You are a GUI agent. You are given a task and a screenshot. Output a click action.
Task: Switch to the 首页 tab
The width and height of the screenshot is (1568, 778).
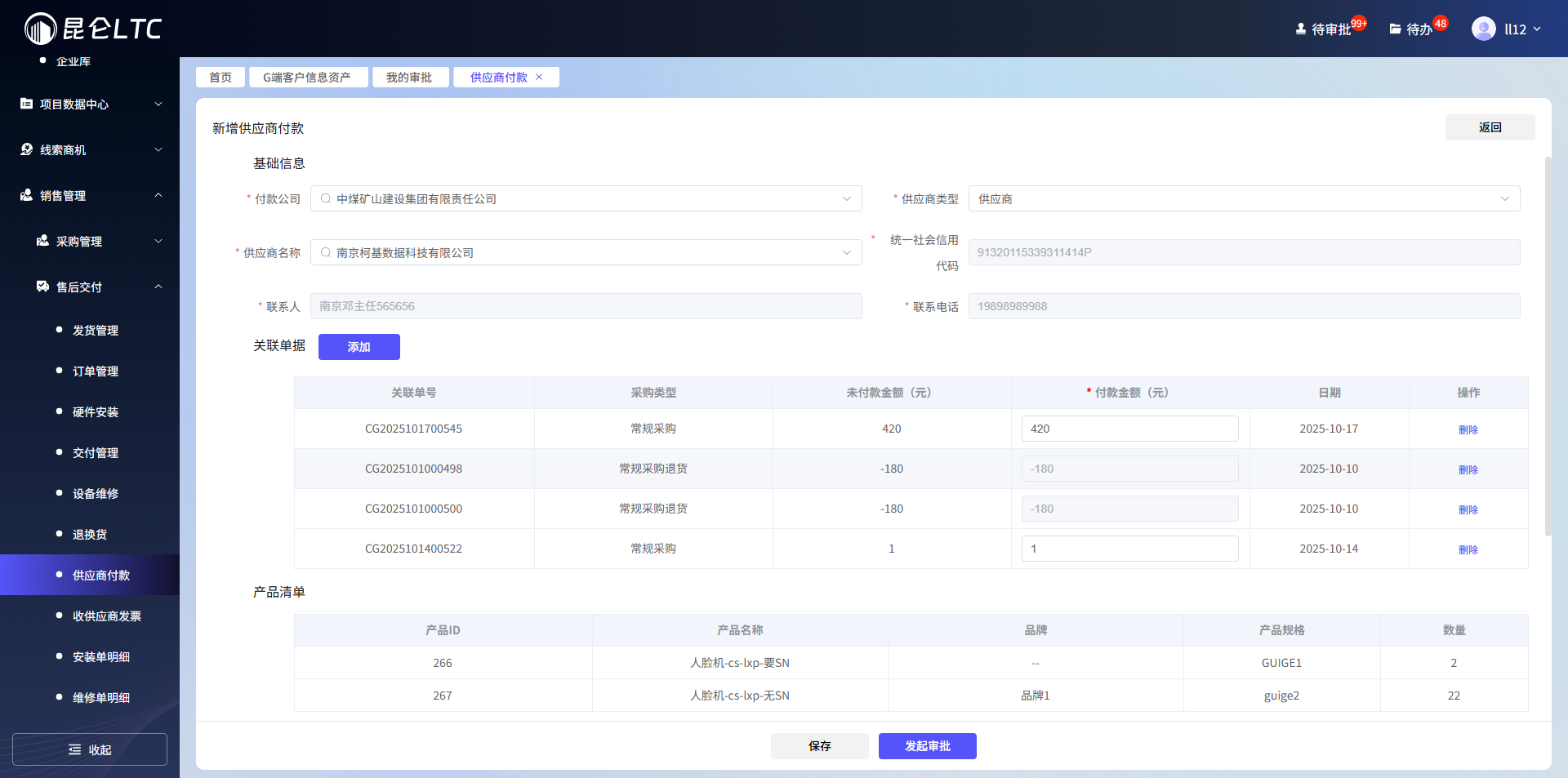point(220,77)
